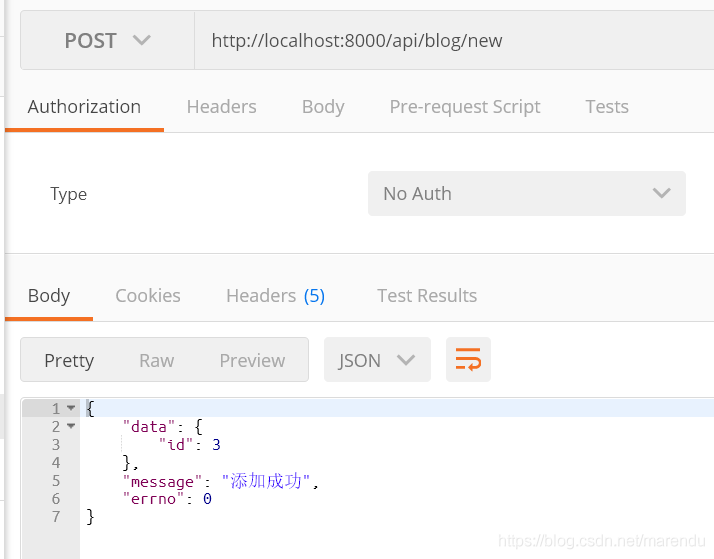
Task: Open the request Headers tab
Action: pos(222,107)
